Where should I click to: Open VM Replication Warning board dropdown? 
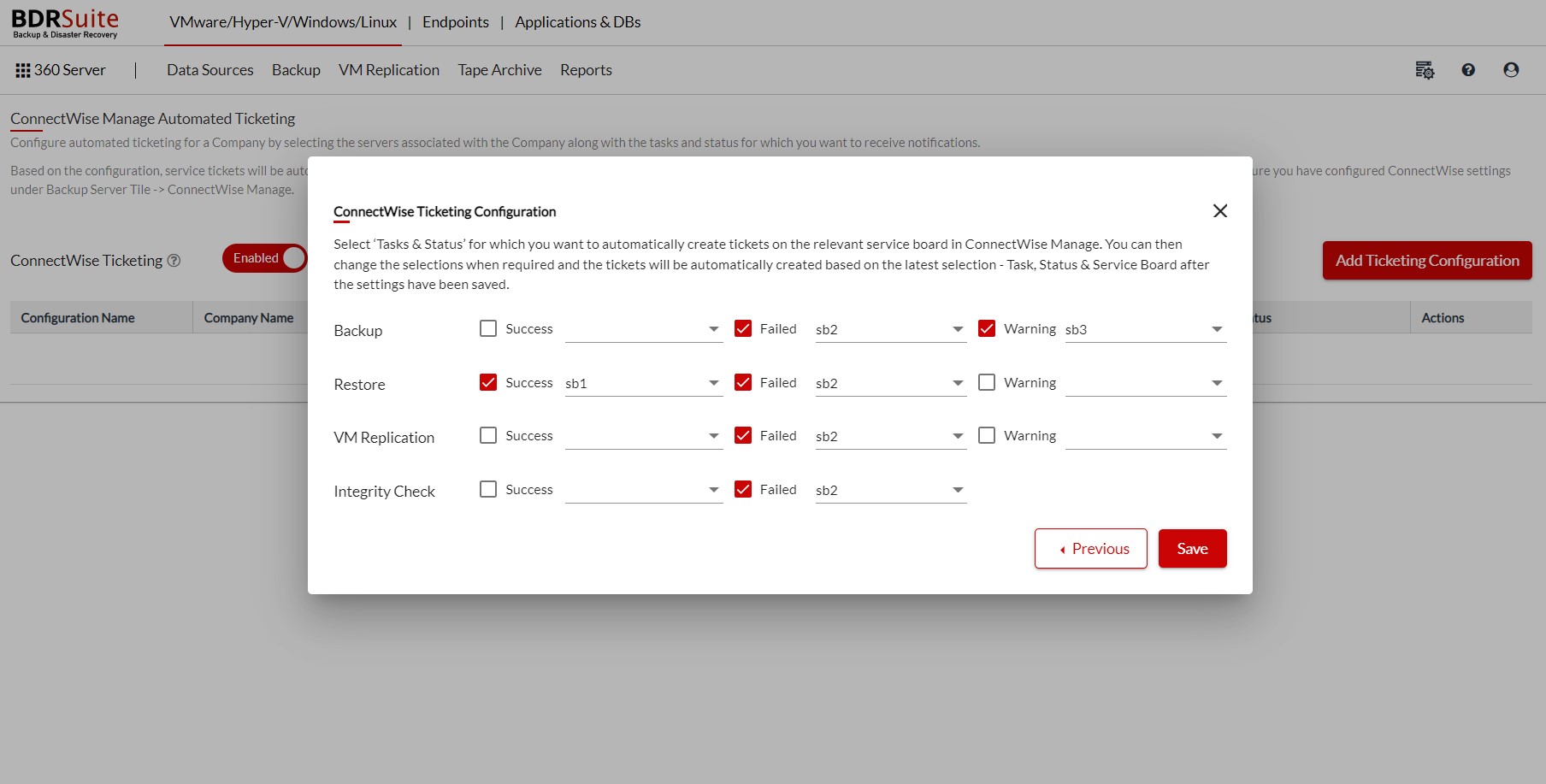pos(1146,436)
